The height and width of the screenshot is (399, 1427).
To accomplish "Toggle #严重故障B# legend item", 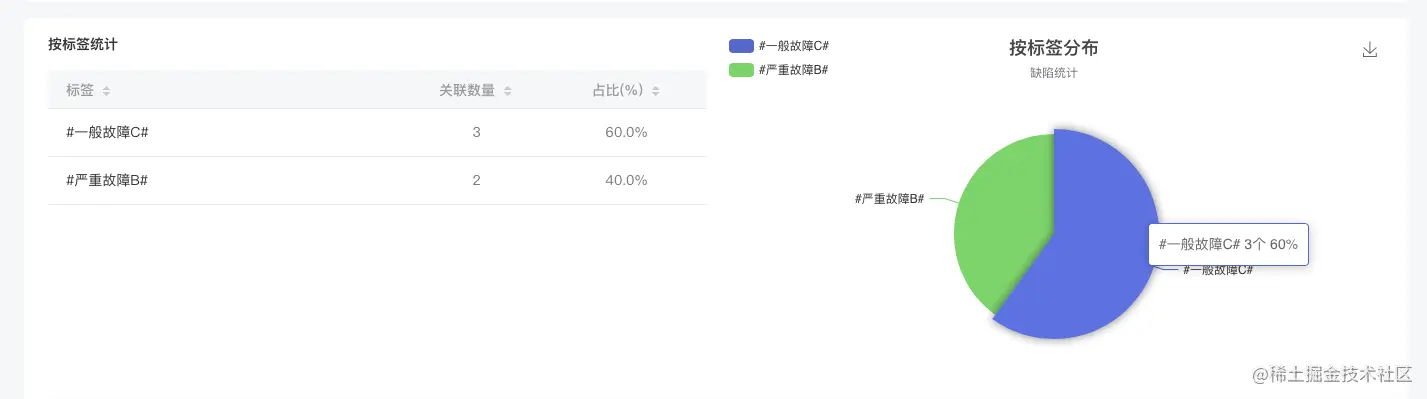I will pyautogui.click(x=779, y=70).
